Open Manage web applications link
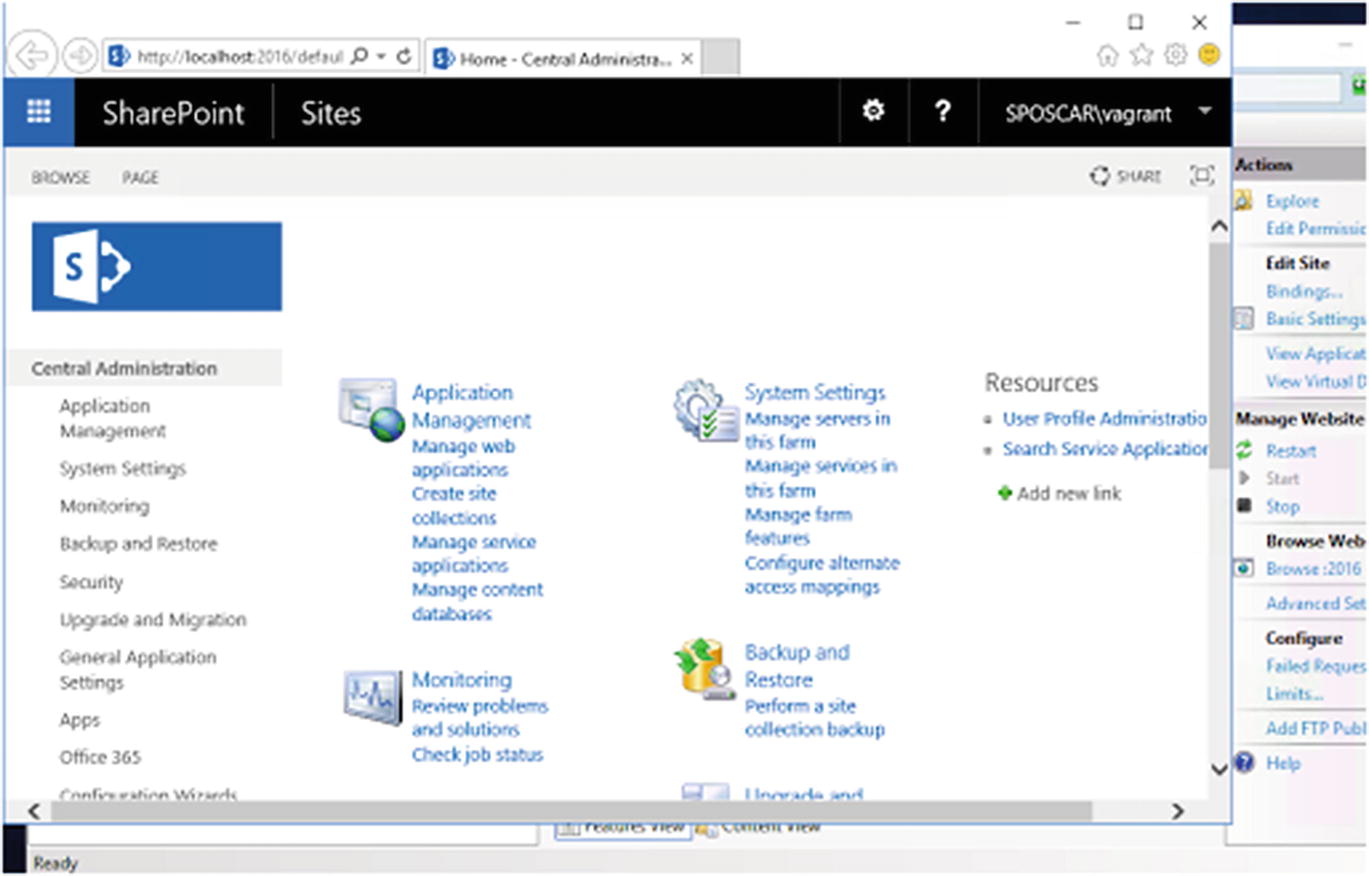Viewport: 1369px width, 876px height. 463,458
